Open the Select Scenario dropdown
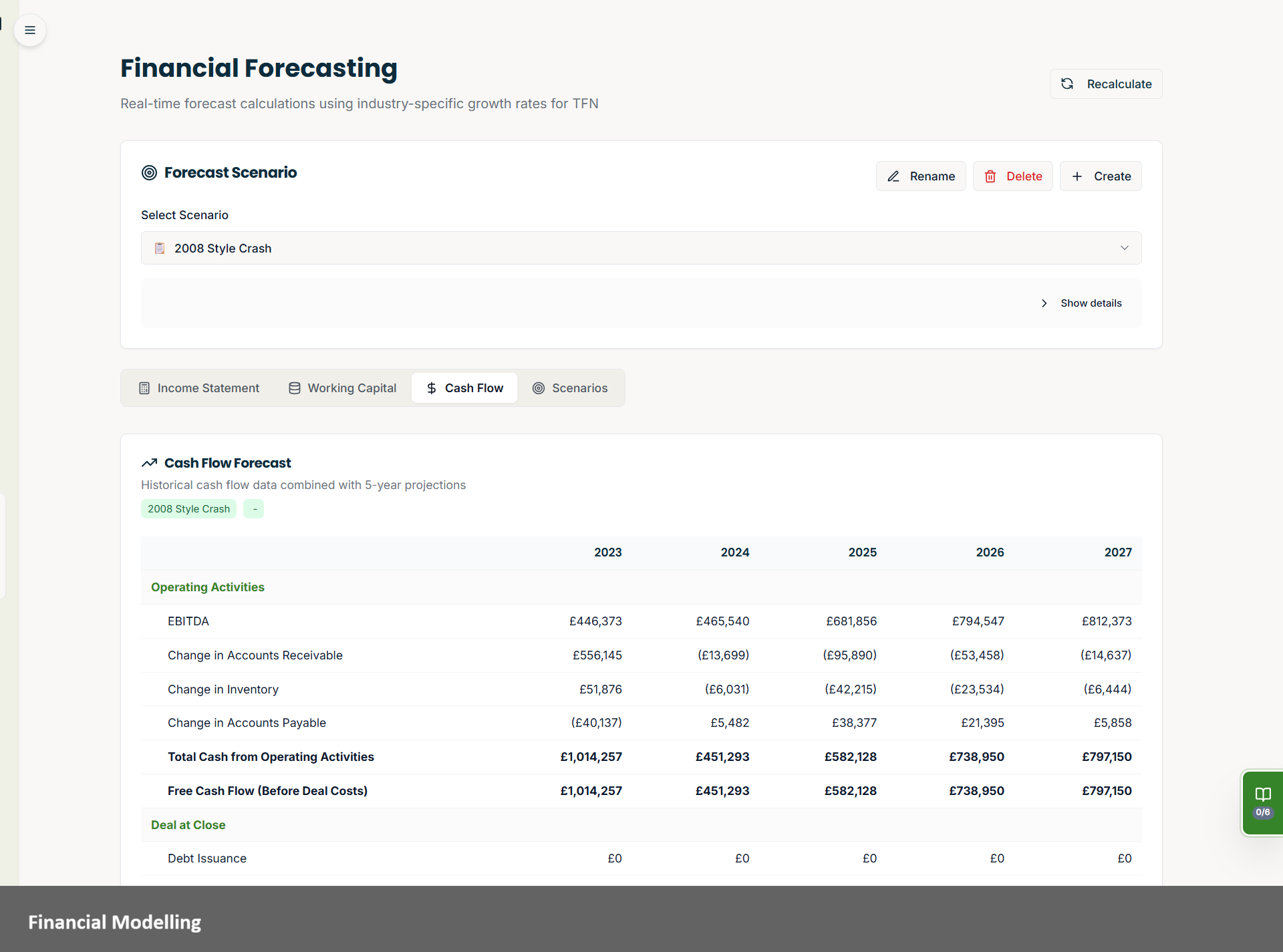Screen dimensions: 1283x952 tap(640, 249)
